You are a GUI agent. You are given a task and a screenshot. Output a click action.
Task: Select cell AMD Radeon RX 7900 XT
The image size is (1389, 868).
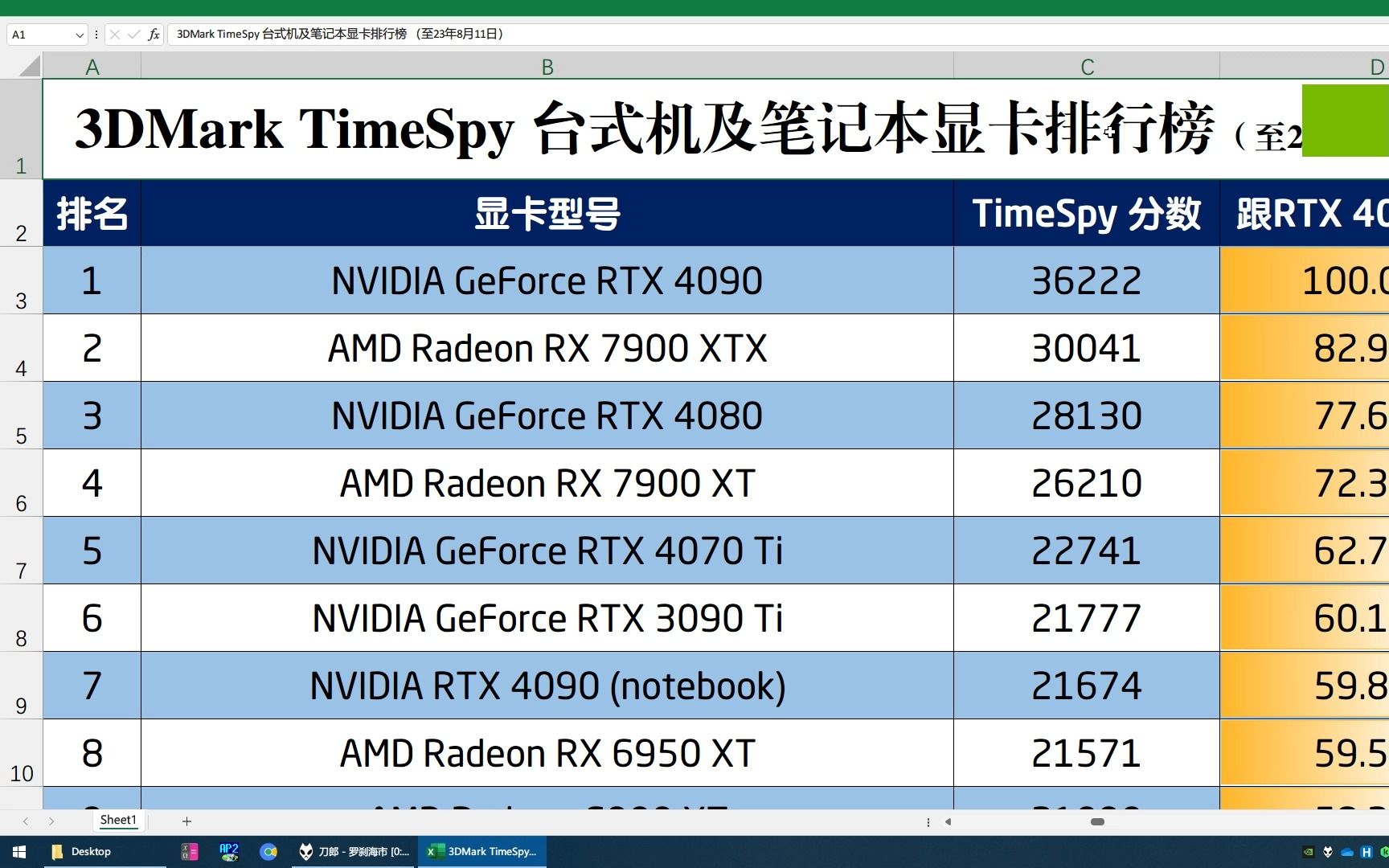pos(547,483)
